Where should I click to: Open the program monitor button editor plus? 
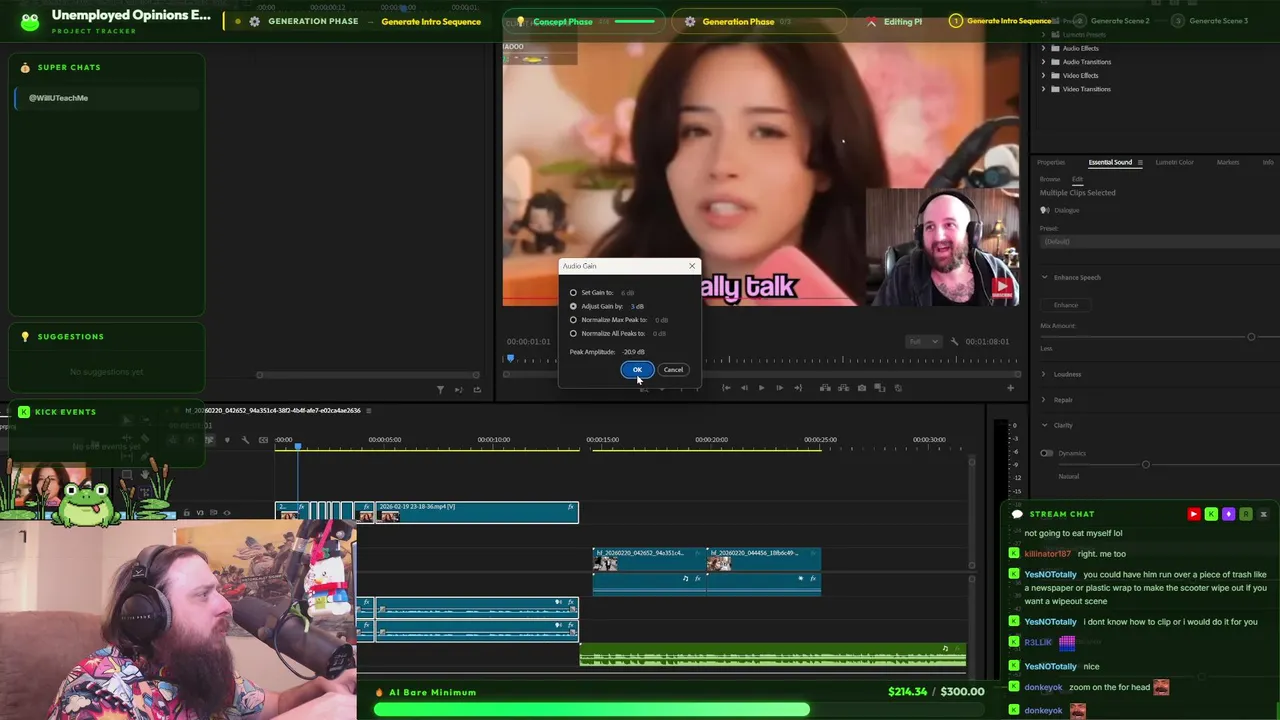[x=1010, y=388]
